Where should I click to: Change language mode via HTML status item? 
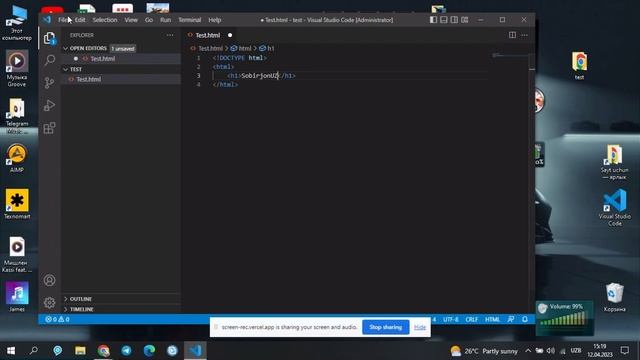(x=492, y=319)
